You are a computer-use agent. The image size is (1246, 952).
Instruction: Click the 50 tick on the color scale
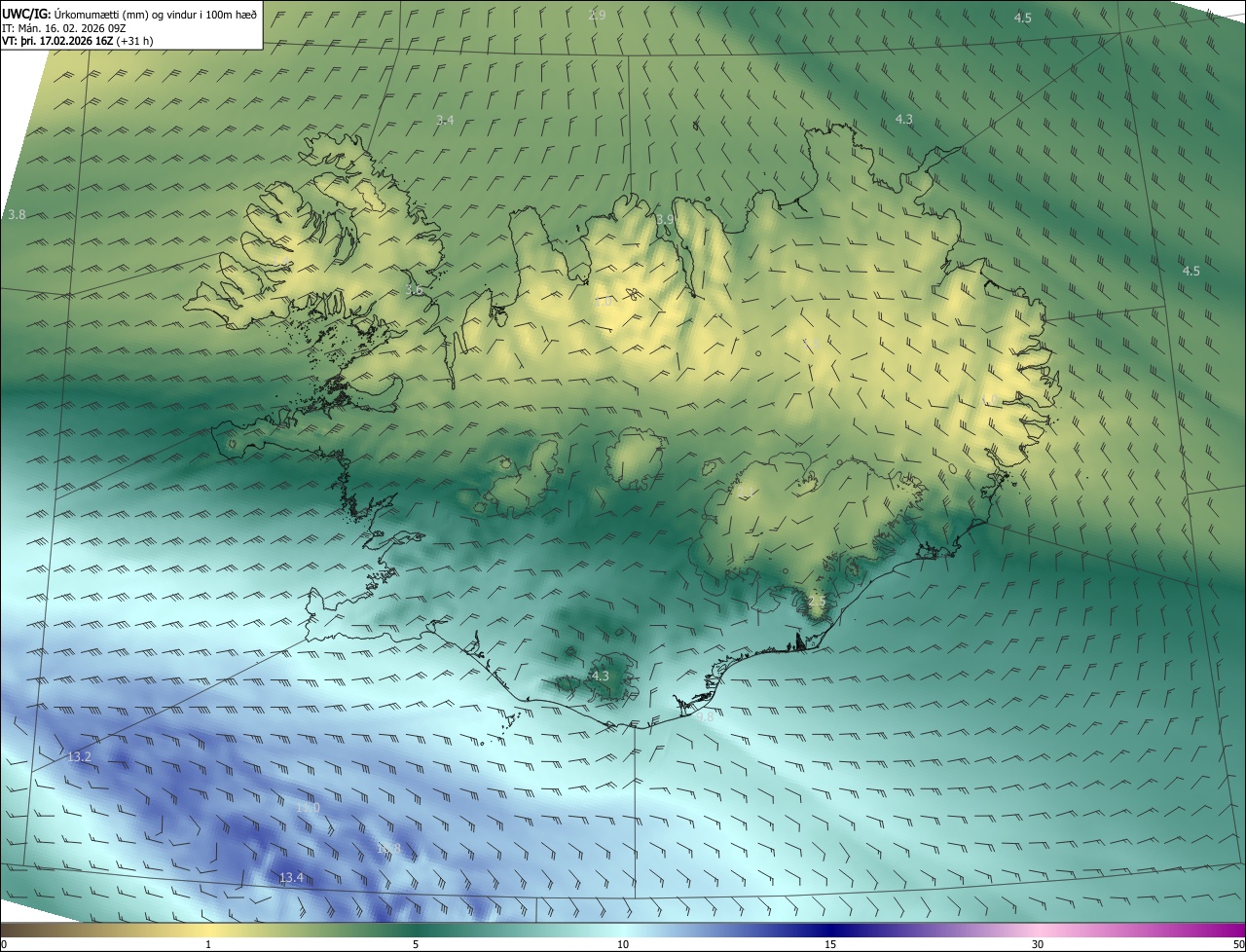(1238, 944)
